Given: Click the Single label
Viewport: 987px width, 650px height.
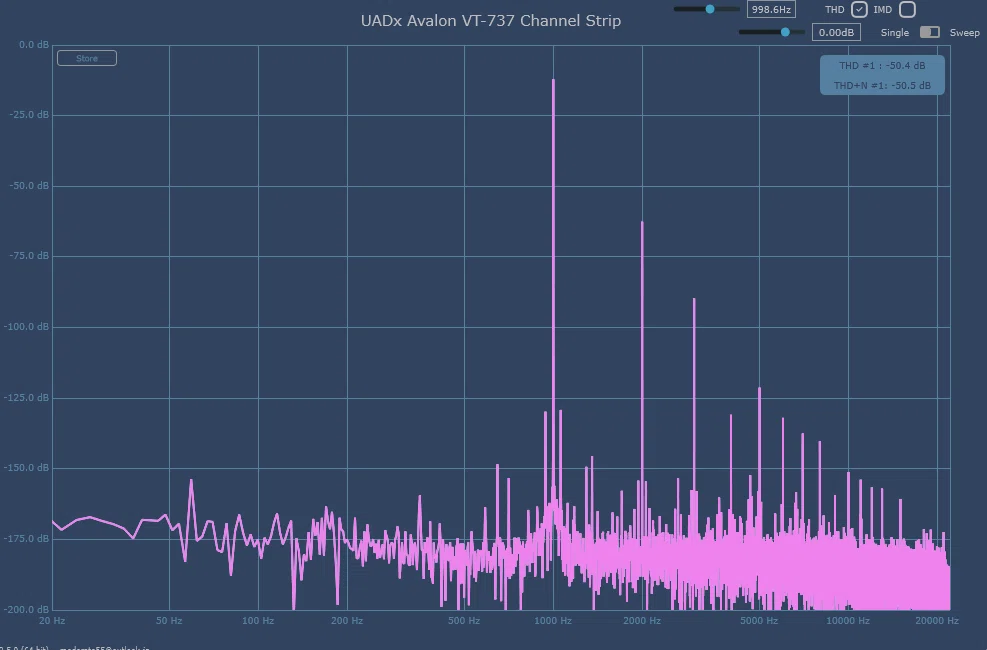Looking at the screenshot, I should (x=894, y=33).
